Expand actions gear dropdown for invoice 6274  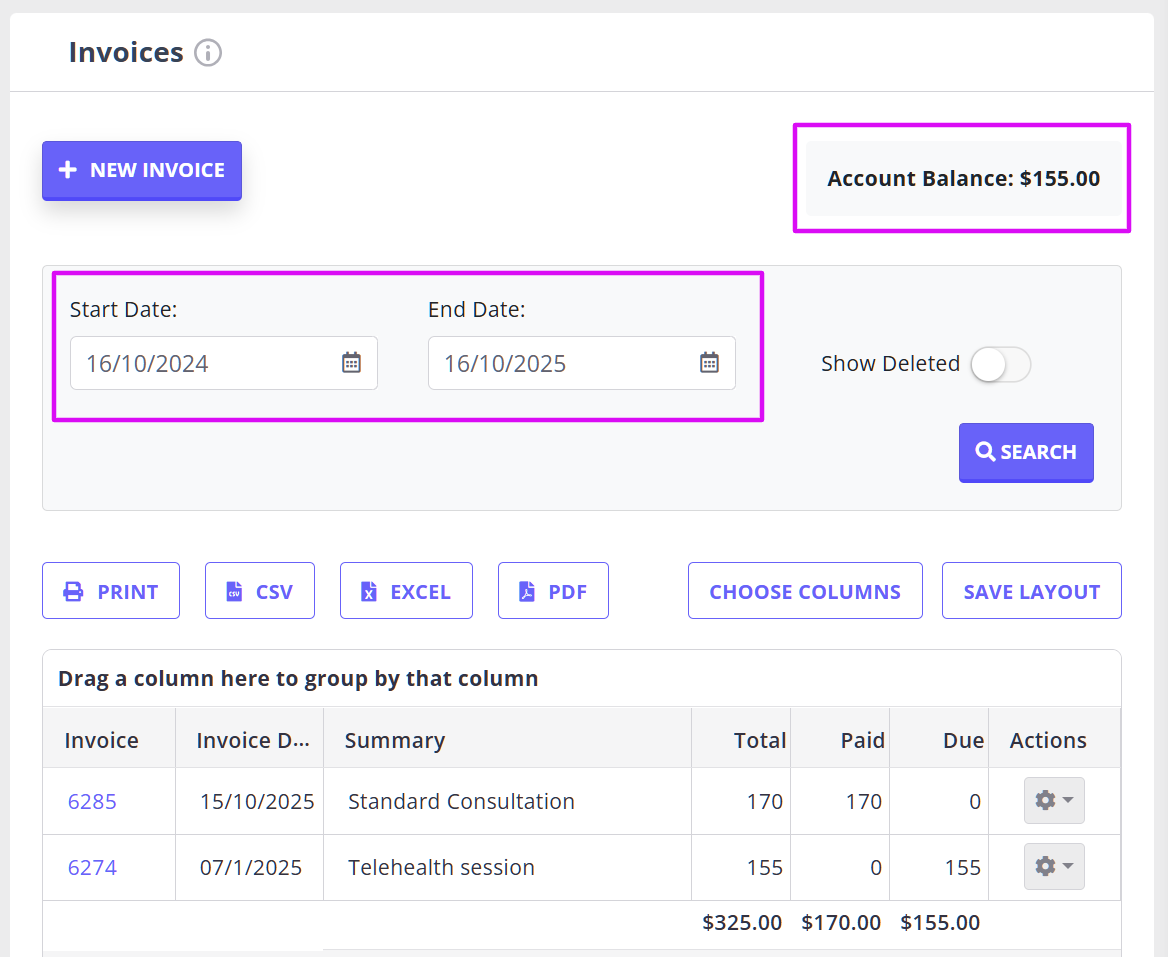pyautogui.click(x=1054, y=867)
